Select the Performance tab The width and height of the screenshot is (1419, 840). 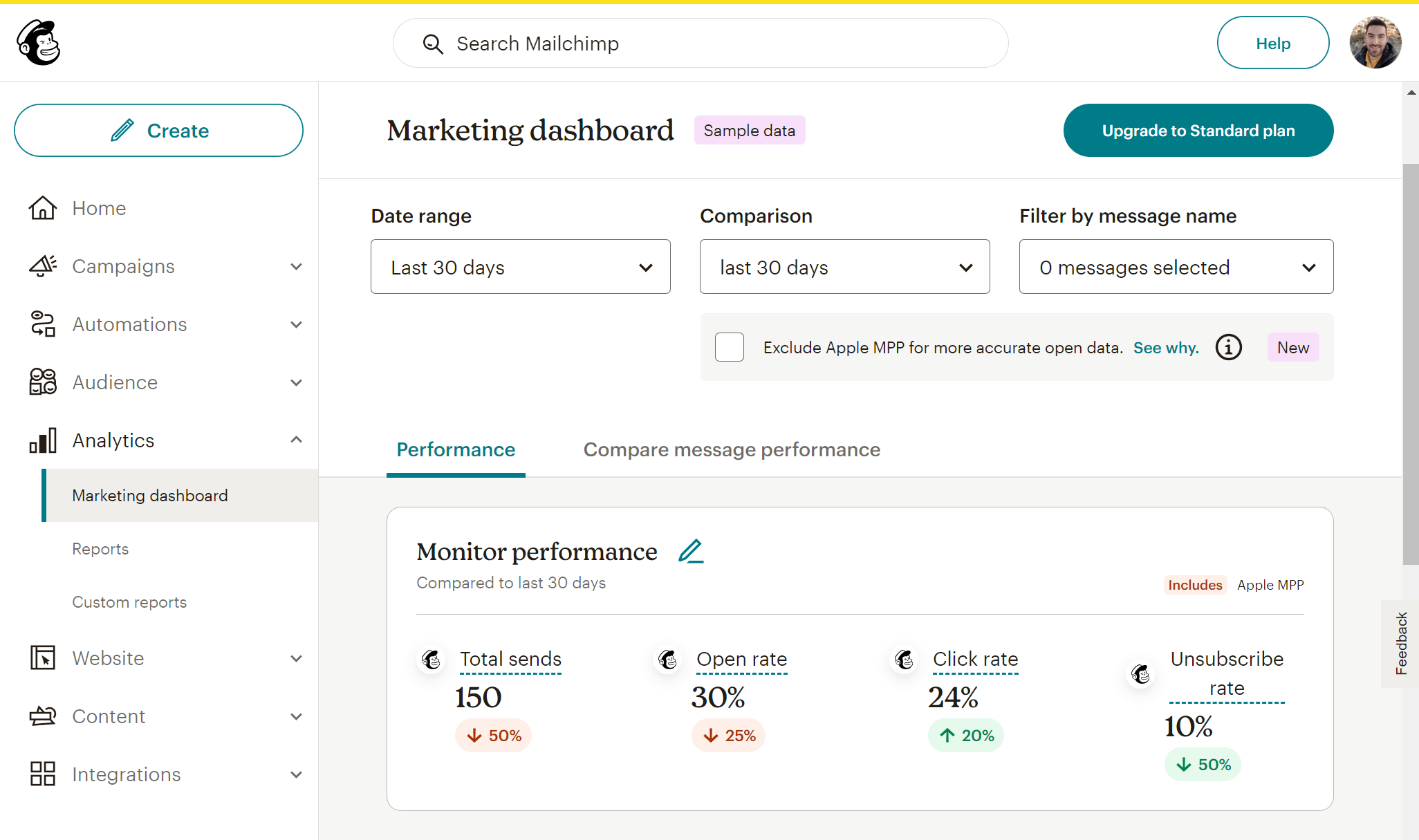point(456,449)
